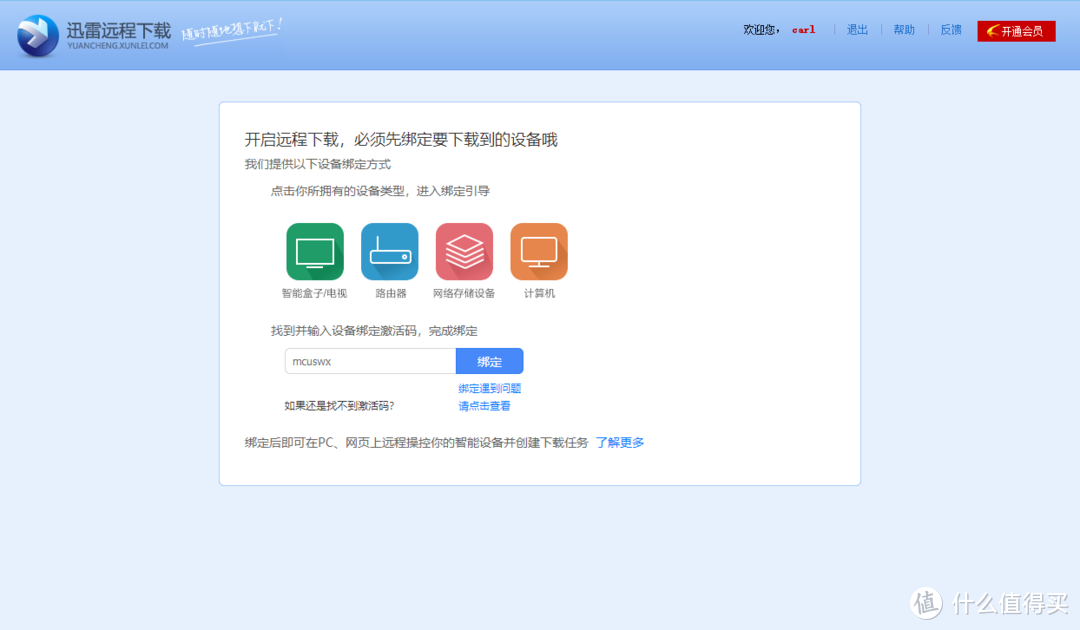
Task: Open the 请点击查看 link
Action: [484, 406]
